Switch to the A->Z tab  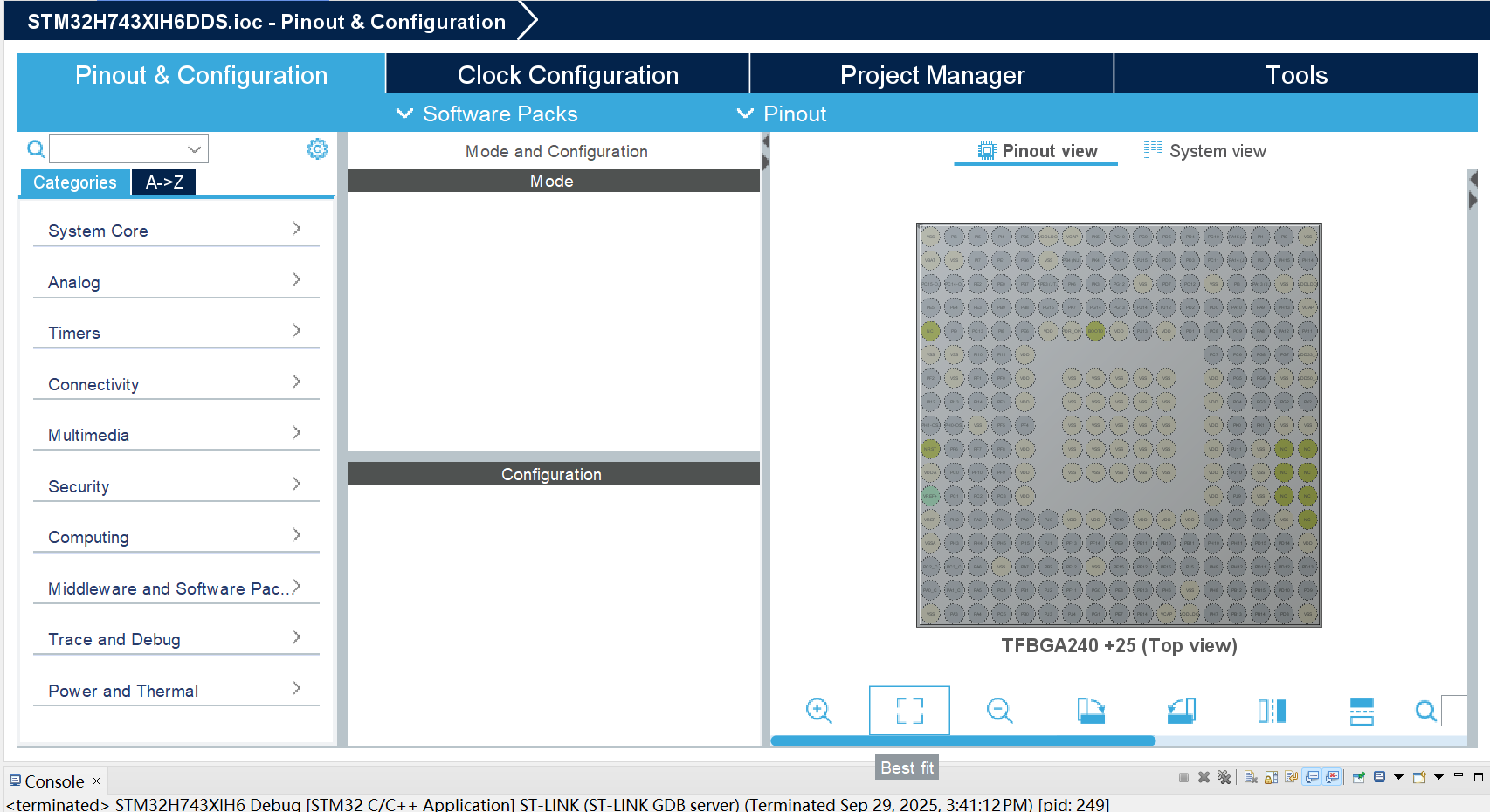coord(164,182)
